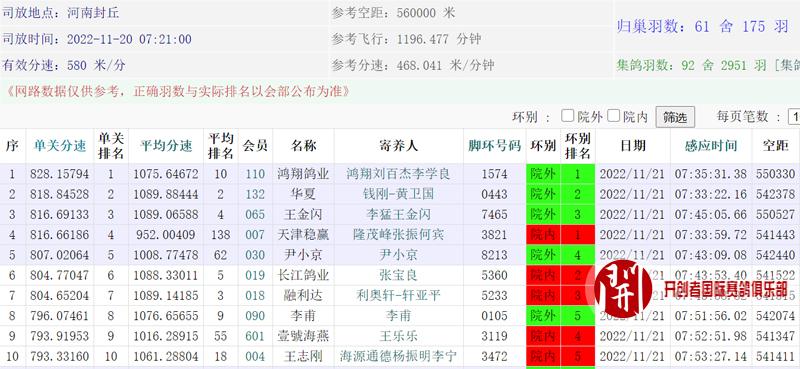This screenshot has width=800, height=369.
Task: Open member number 601 link
Action: [255, 336]
